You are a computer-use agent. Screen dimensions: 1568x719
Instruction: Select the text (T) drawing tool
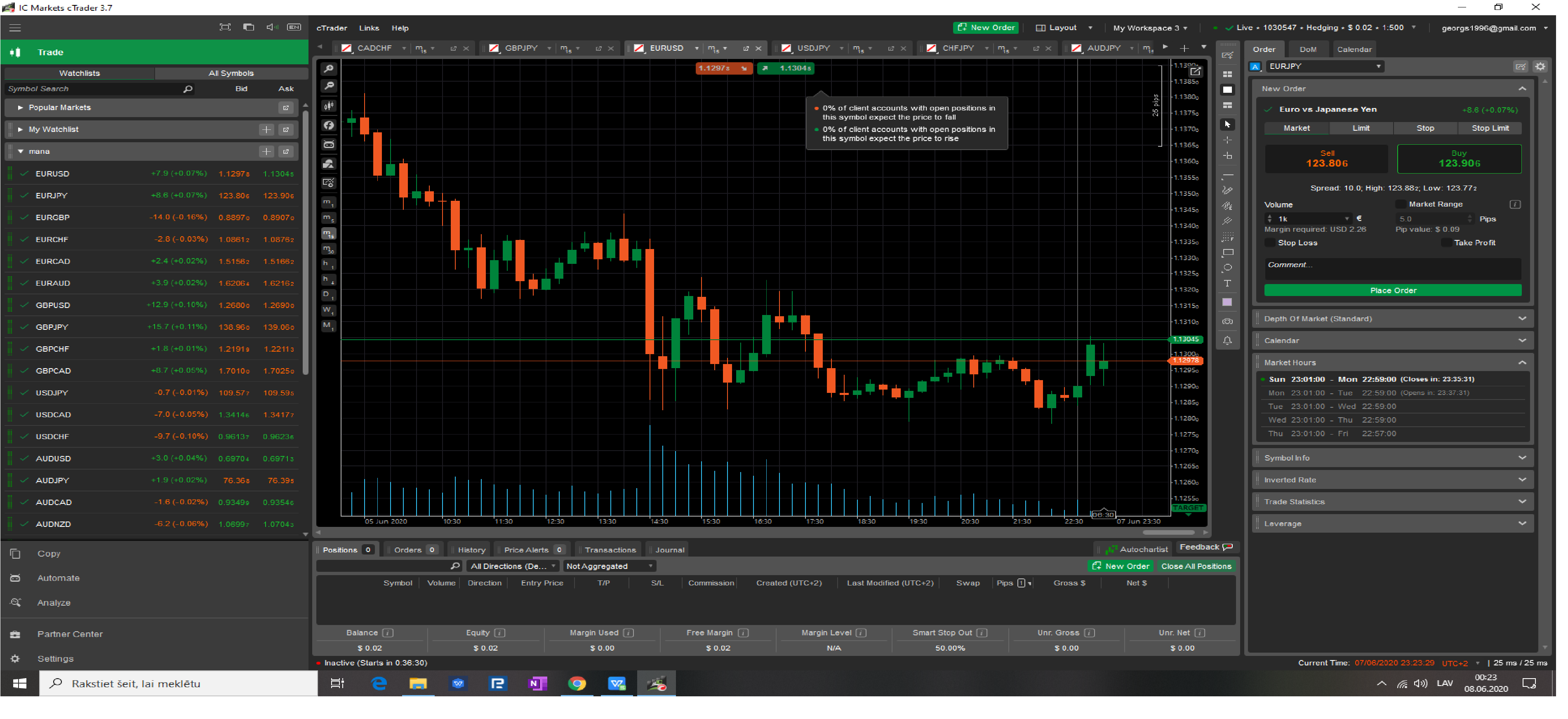(x=1227, y=284)
